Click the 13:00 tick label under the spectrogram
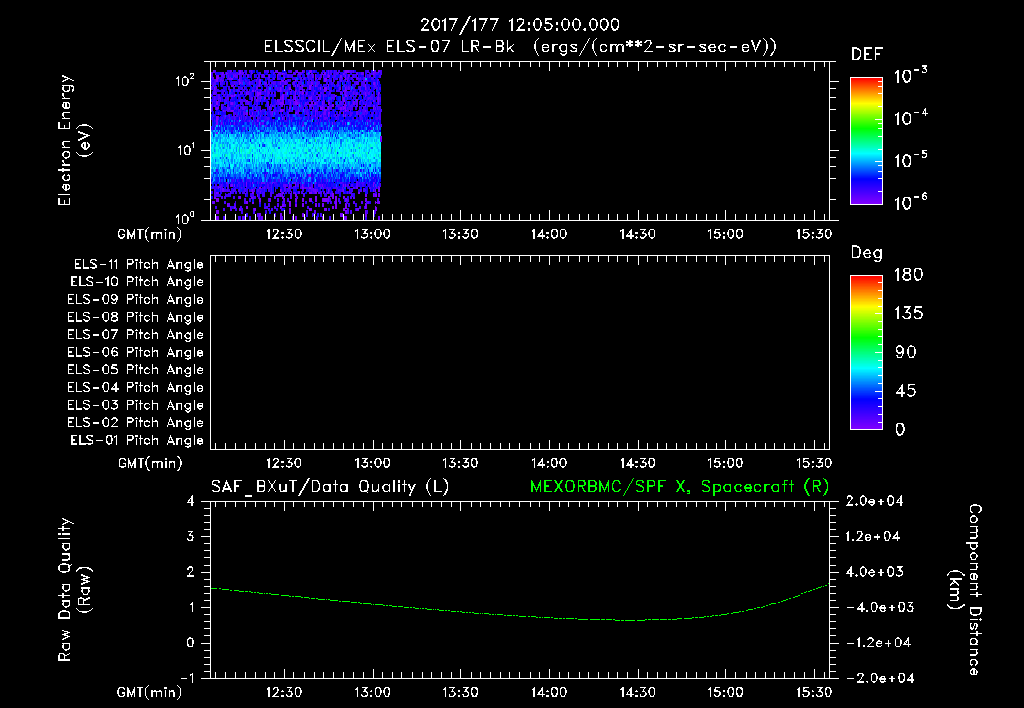The width and height of the screenshot is (1024, 708). (372, 234)
